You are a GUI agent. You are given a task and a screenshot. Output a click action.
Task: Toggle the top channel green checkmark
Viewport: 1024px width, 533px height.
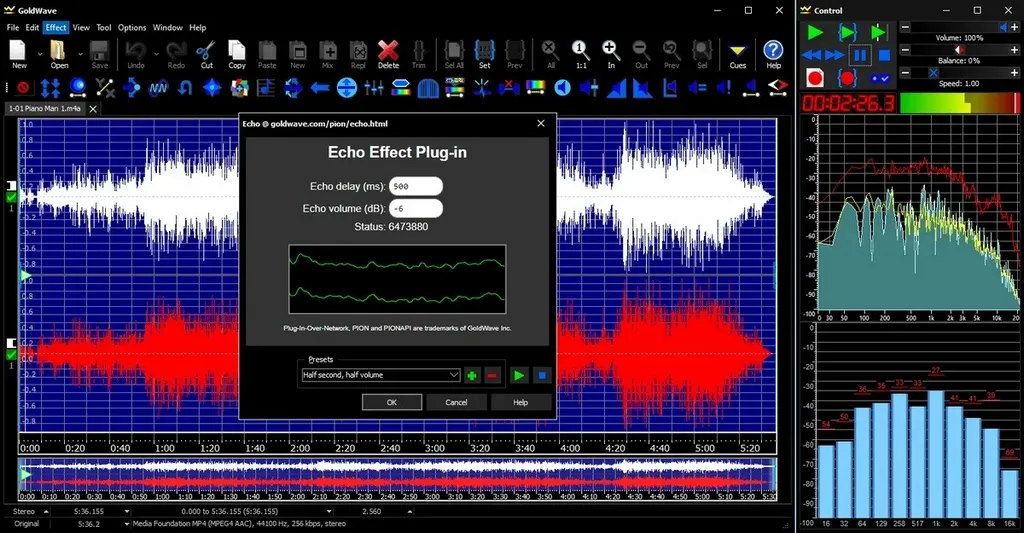click(x=12, y=197)
